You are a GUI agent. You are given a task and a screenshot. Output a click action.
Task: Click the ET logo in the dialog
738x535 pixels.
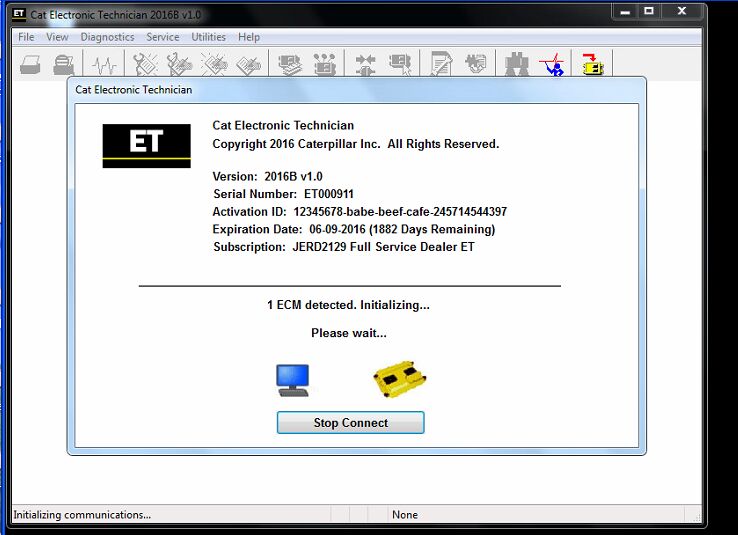tap(146, 146)
